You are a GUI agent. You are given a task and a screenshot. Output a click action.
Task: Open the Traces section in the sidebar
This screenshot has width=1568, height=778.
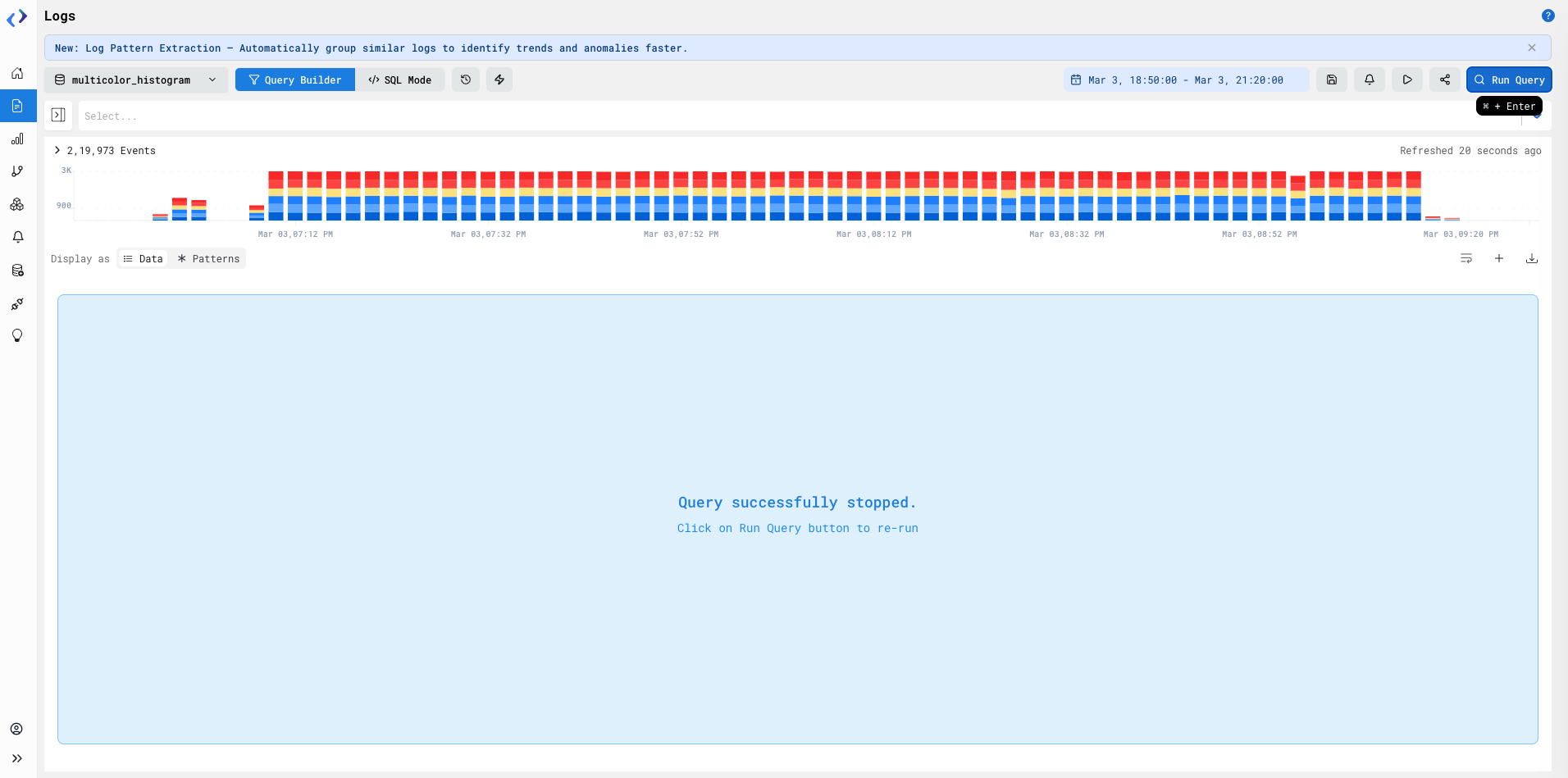click(x=17, y=171)
